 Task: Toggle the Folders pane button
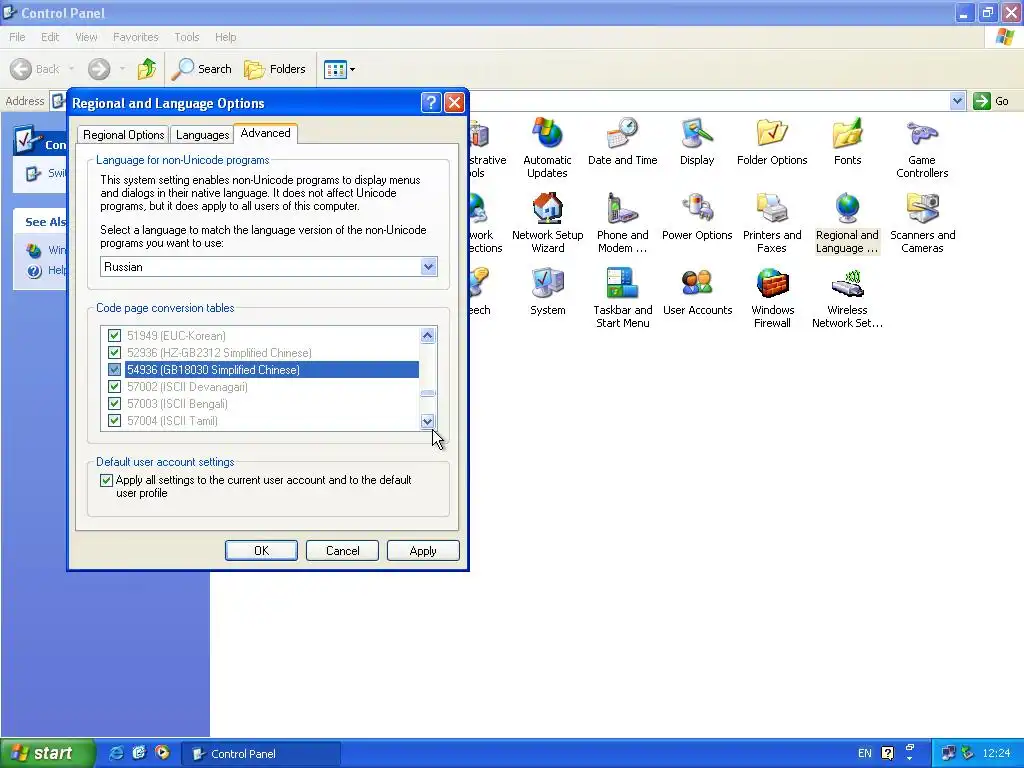pyautogui.click(x=274, y=69)
